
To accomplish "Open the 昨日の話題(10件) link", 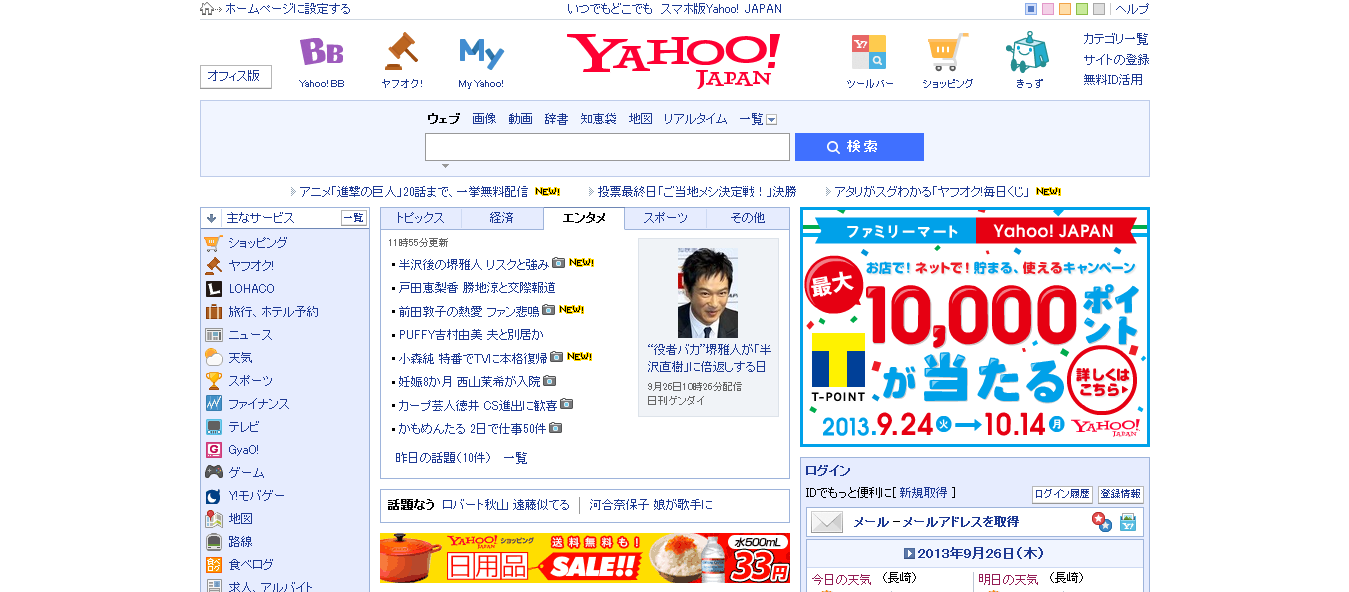I will click(x=443, y=458).
